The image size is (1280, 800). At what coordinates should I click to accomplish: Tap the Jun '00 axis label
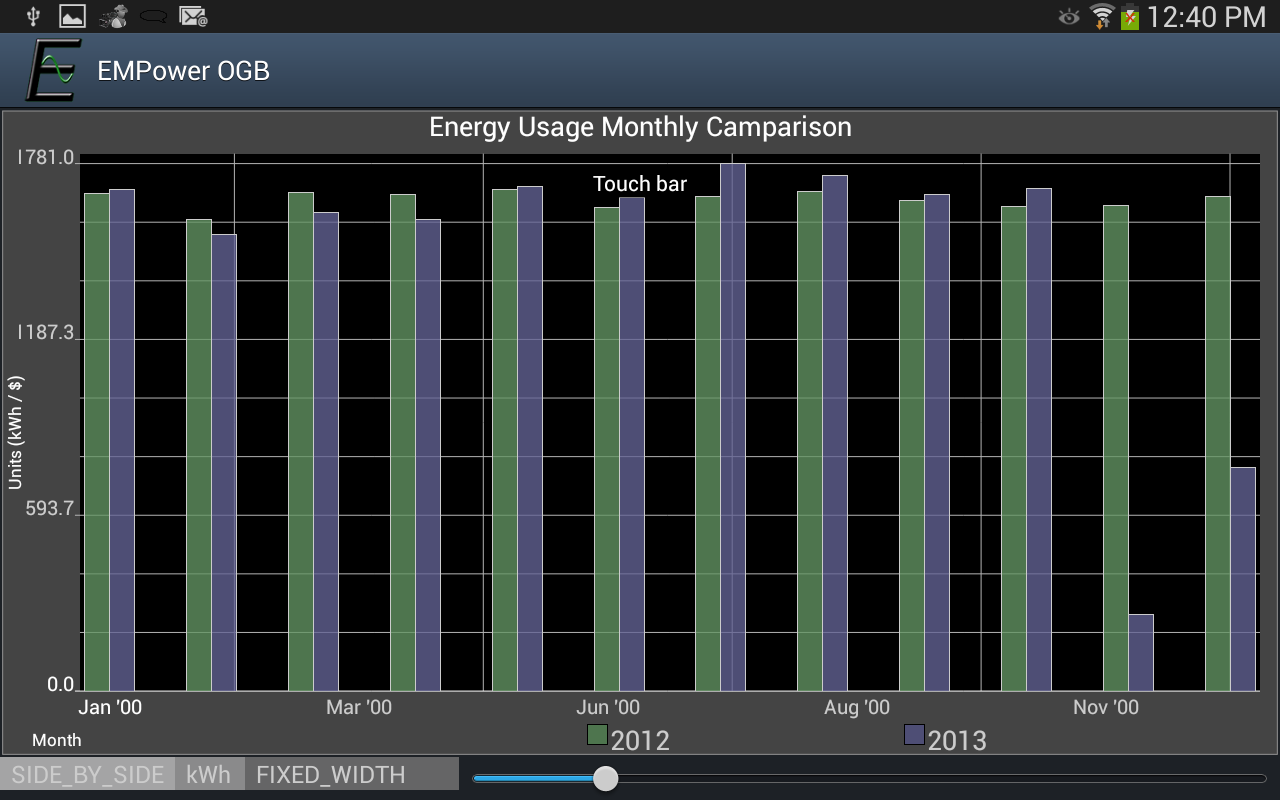coord(608,708)
